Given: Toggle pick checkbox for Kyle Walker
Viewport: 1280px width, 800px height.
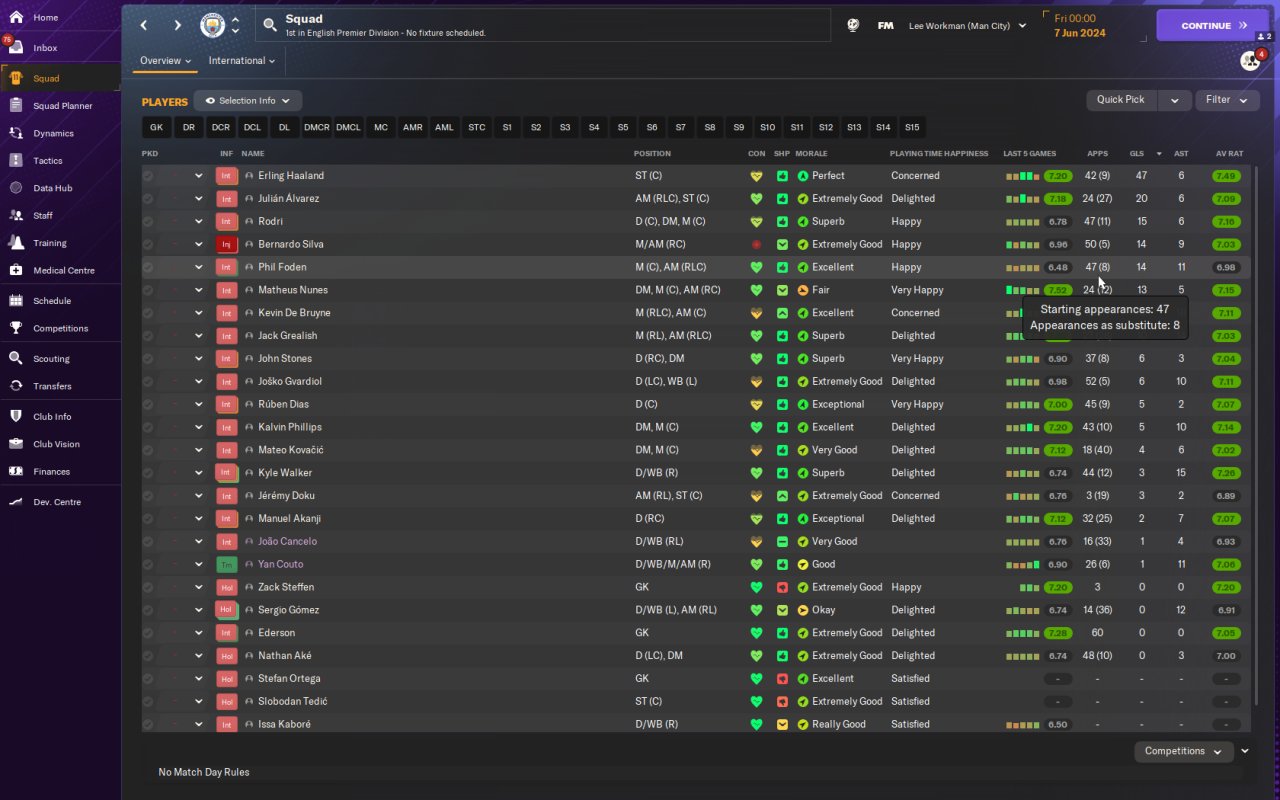Looking at the screenshot, I should 148,473.
